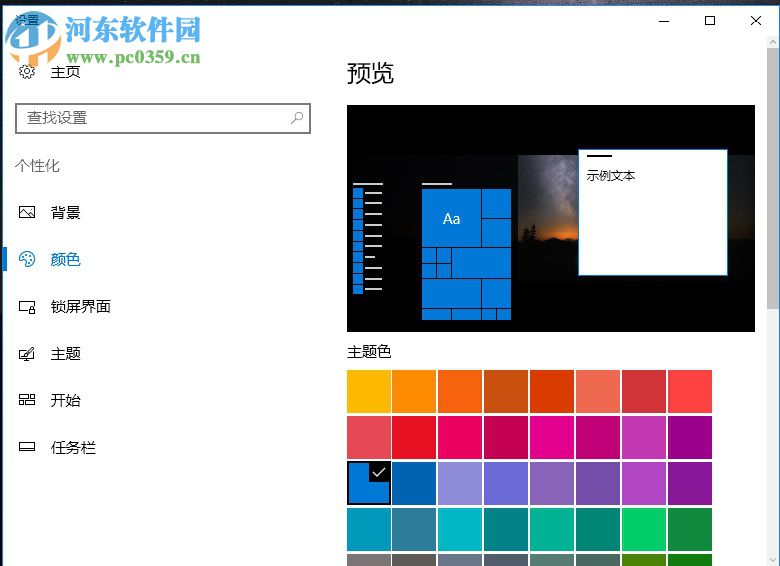780x566 pixels.
Task: Click the Home gear icon
Action: [27, 72]
